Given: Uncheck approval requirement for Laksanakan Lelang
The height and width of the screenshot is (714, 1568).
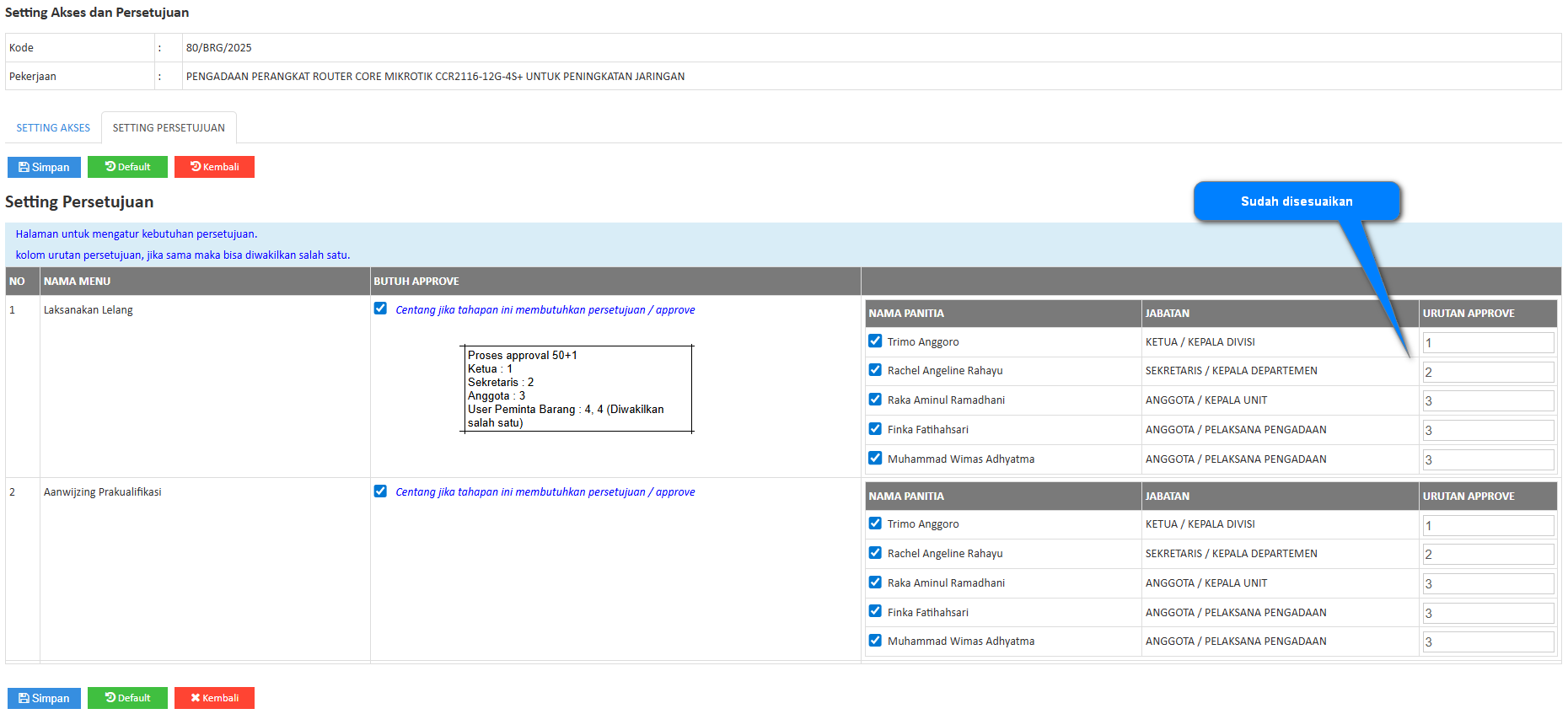Looking at the screenshot, I should (x=380, y=309).
